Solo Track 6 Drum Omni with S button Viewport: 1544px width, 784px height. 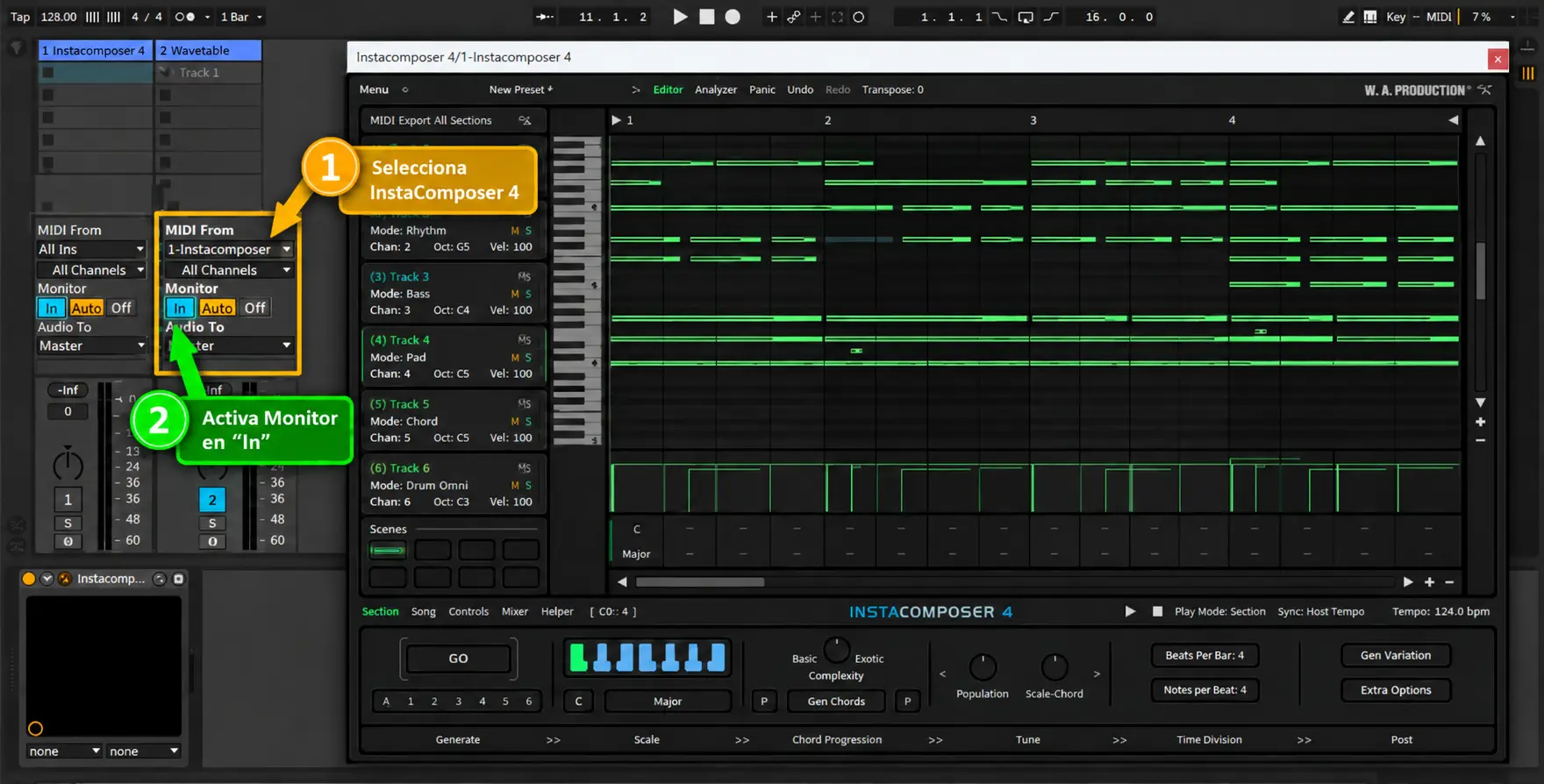[x=528, y=485]
